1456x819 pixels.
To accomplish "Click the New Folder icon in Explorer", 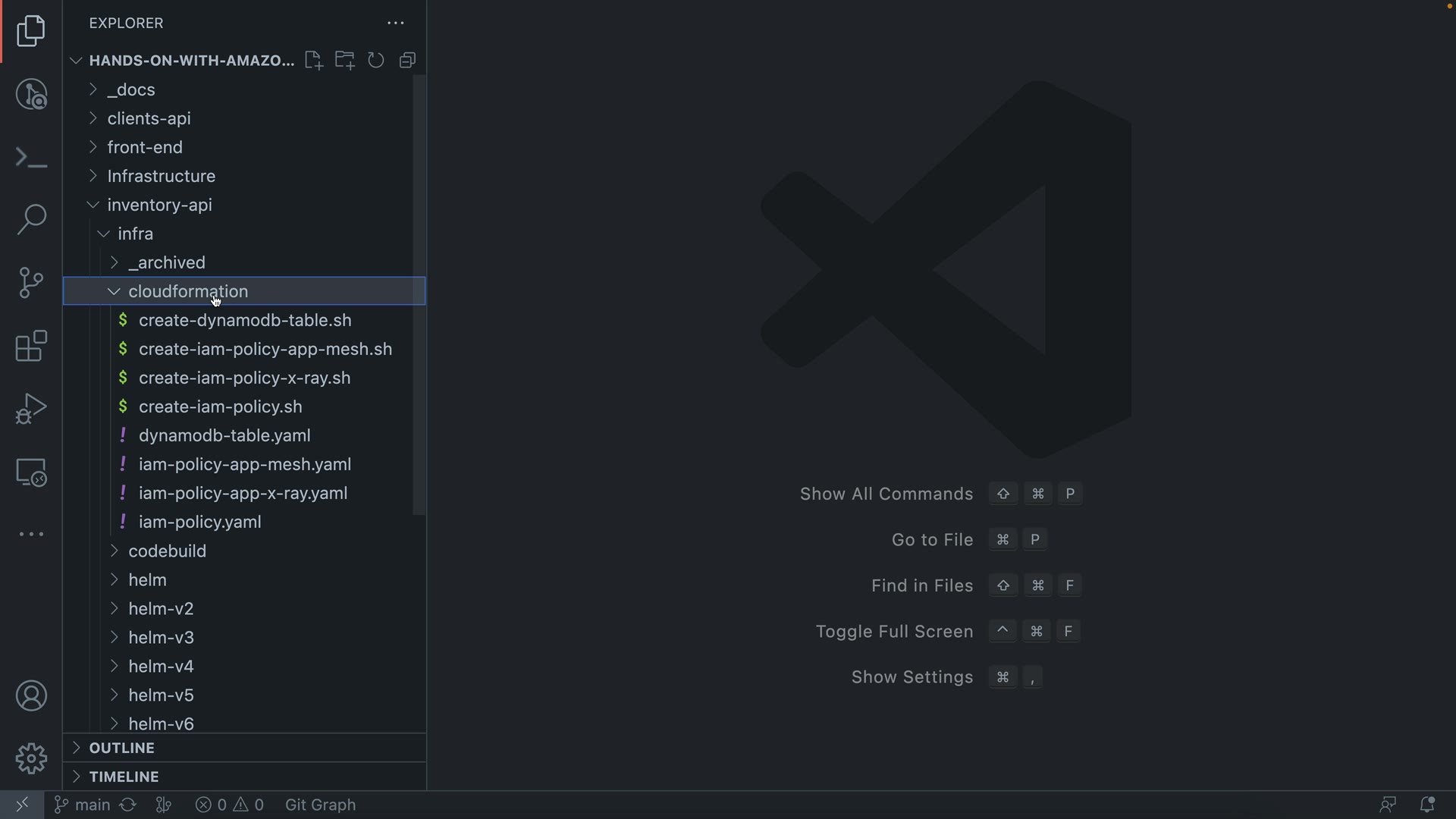I will point(345,61).
